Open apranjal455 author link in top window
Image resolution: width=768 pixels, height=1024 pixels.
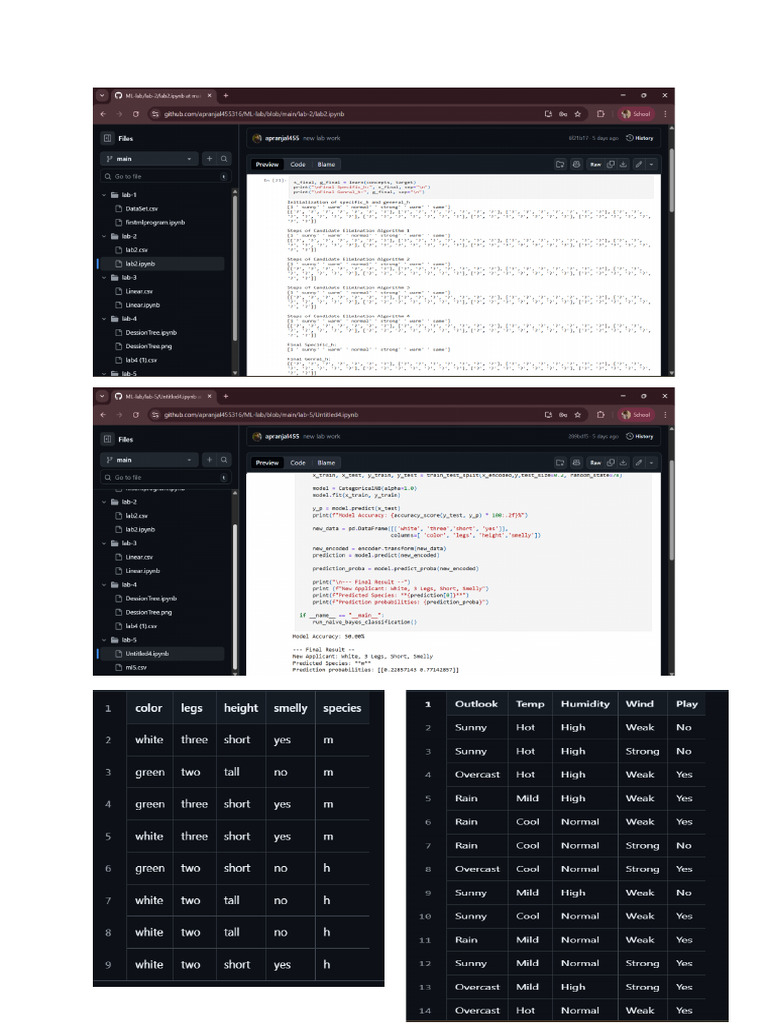(x=282, y=138)
